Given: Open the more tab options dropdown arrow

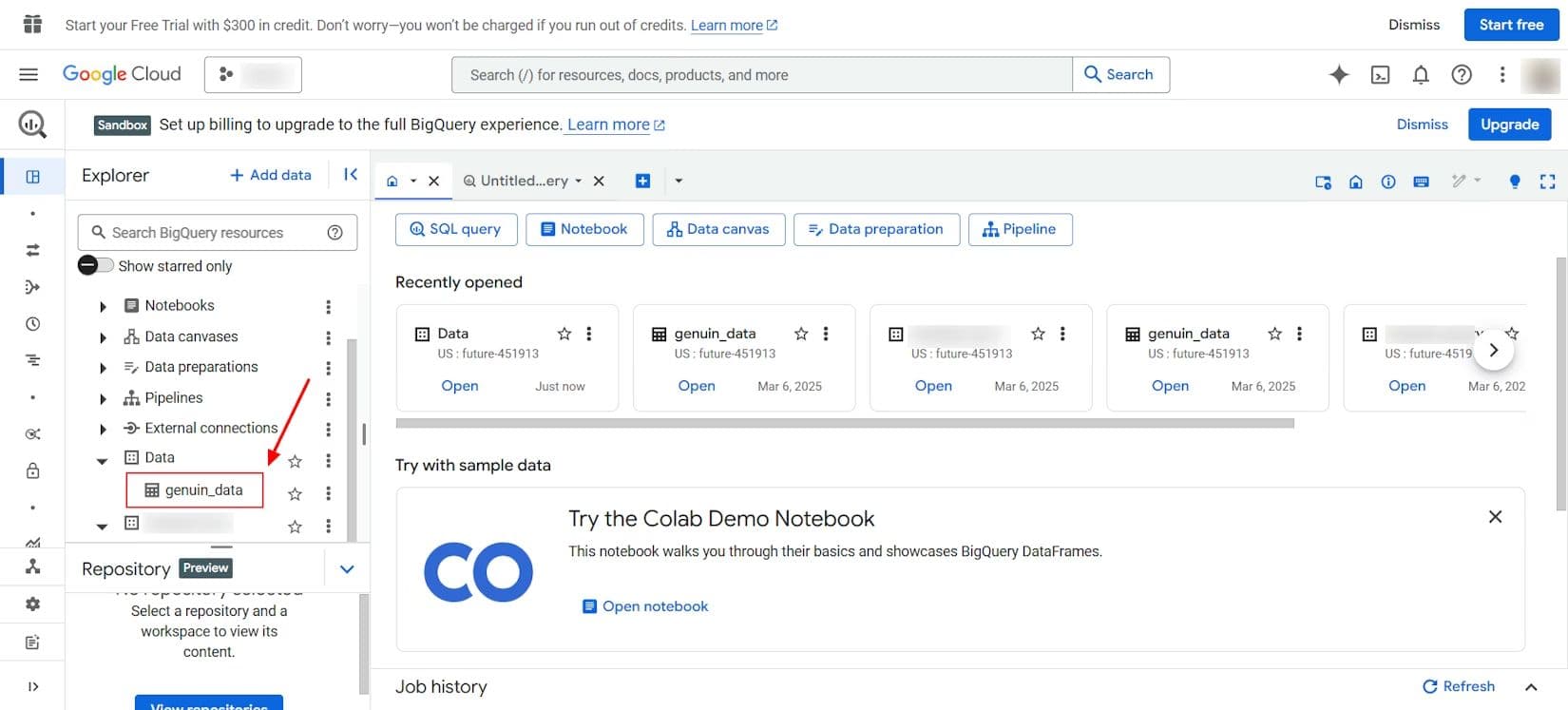Looking at the screenshot, I should pyautogui.click(x=679, y=181).
